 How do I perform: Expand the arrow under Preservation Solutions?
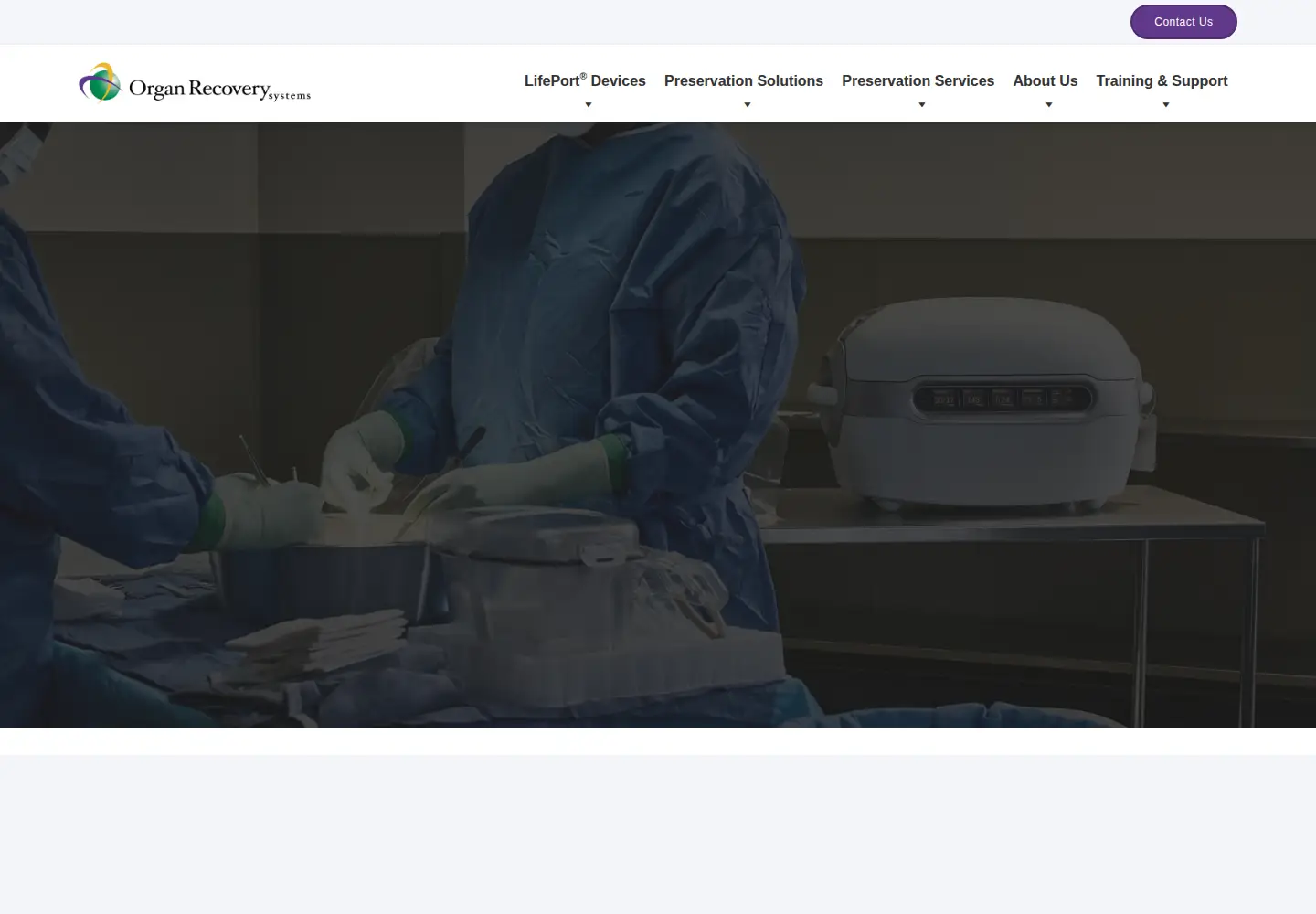(x=748, y=105)
